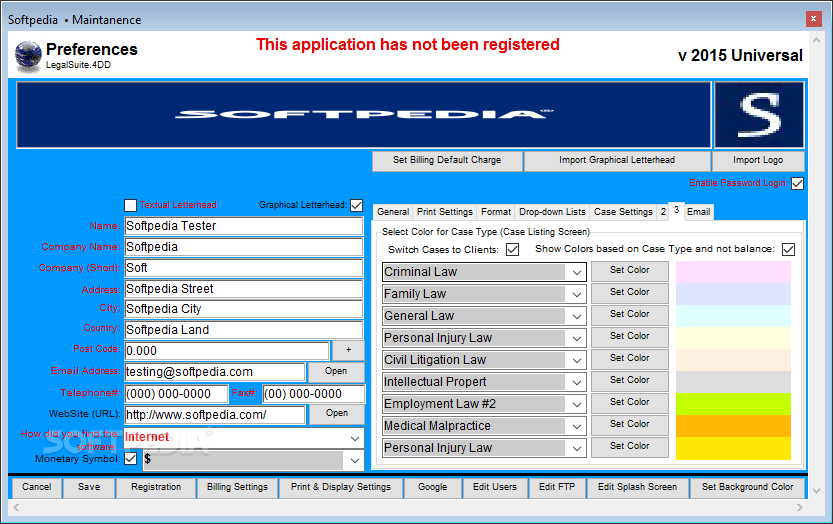Open the Drop-down Lists tab

click(552, 212)
